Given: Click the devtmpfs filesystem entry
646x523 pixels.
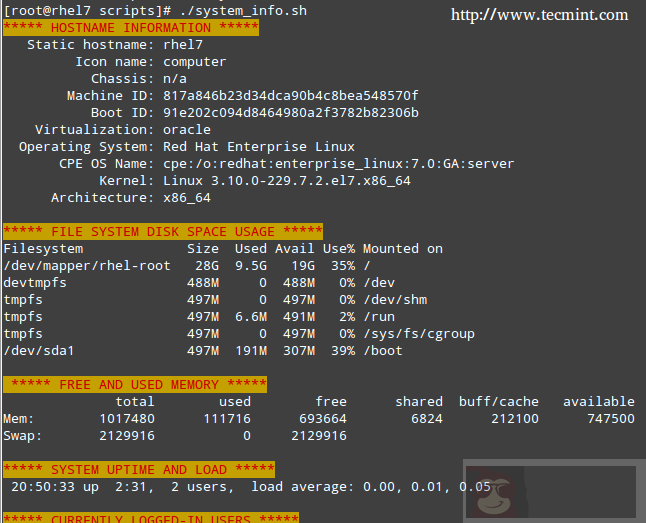Looking at the screenshot, I should [35, 283].
